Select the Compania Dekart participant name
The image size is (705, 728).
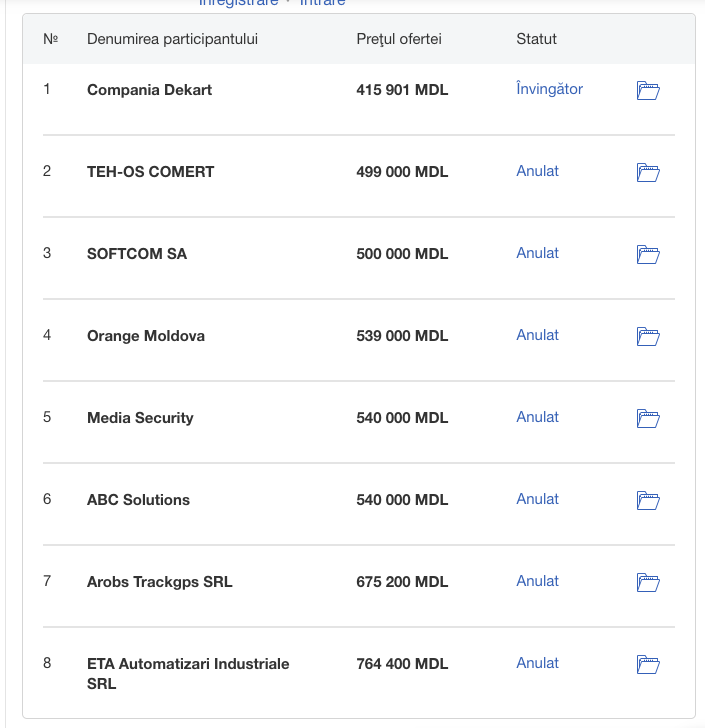click(150, 90)
